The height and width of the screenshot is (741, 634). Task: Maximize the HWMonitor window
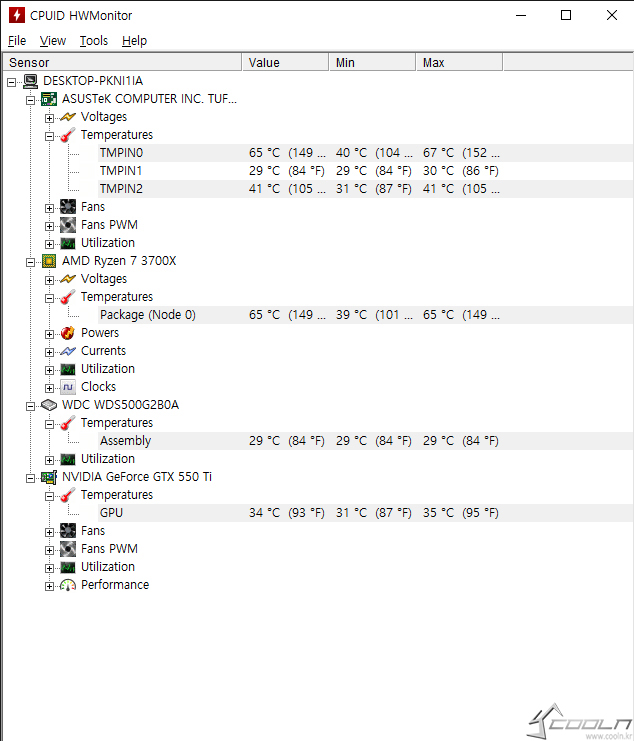click(565, 15)
